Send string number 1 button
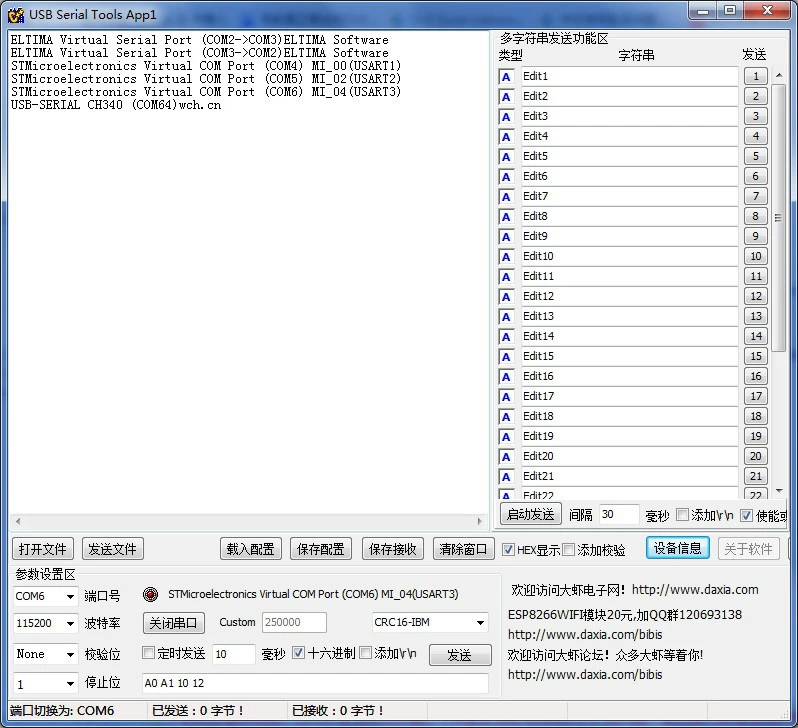 [x=756, y=76]
